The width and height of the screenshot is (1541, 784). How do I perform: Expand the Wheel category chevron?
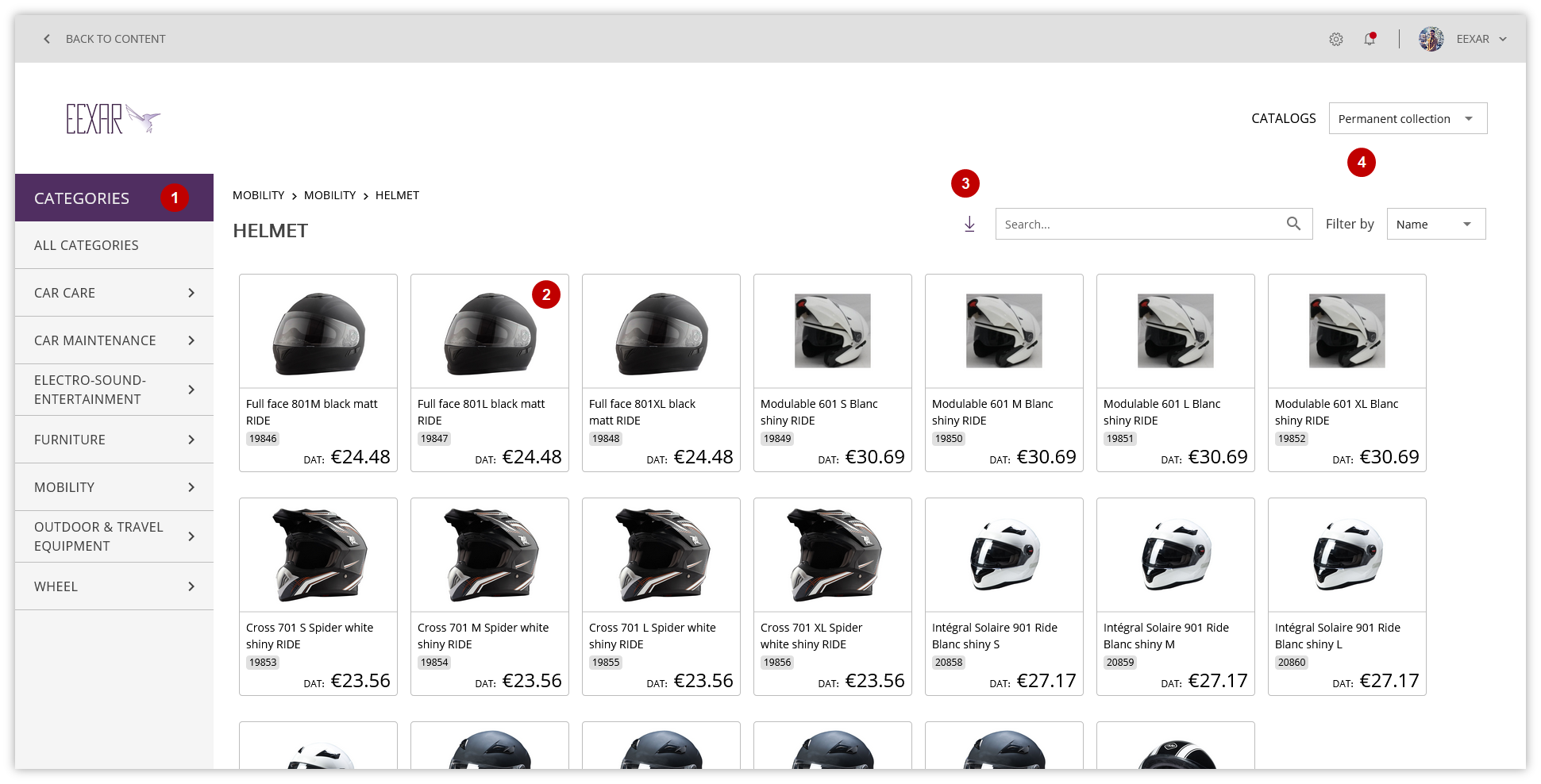[x=191, y=586]
